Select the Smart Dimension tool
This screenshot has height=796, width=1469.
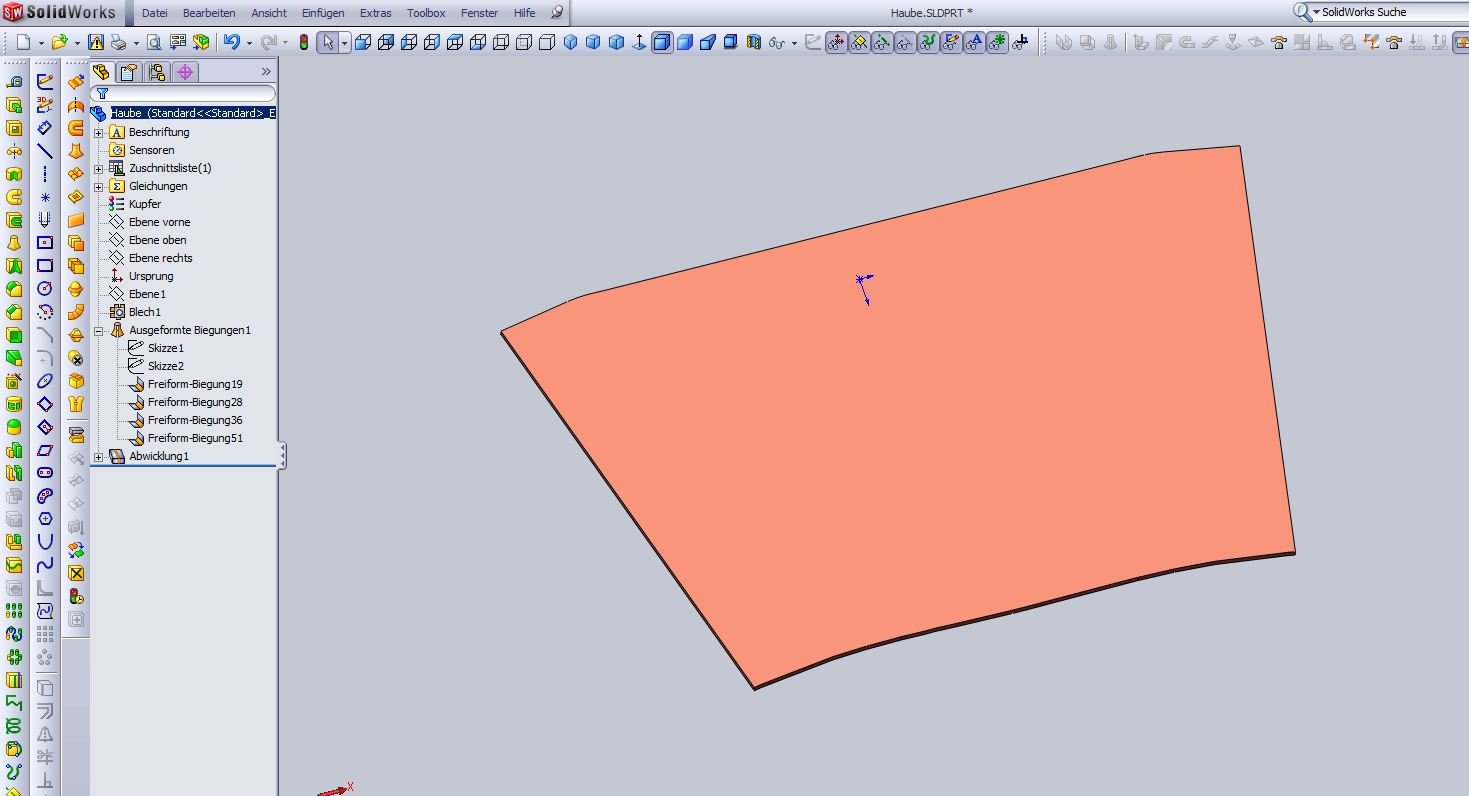pyautogui.click(x=45, y=128)
